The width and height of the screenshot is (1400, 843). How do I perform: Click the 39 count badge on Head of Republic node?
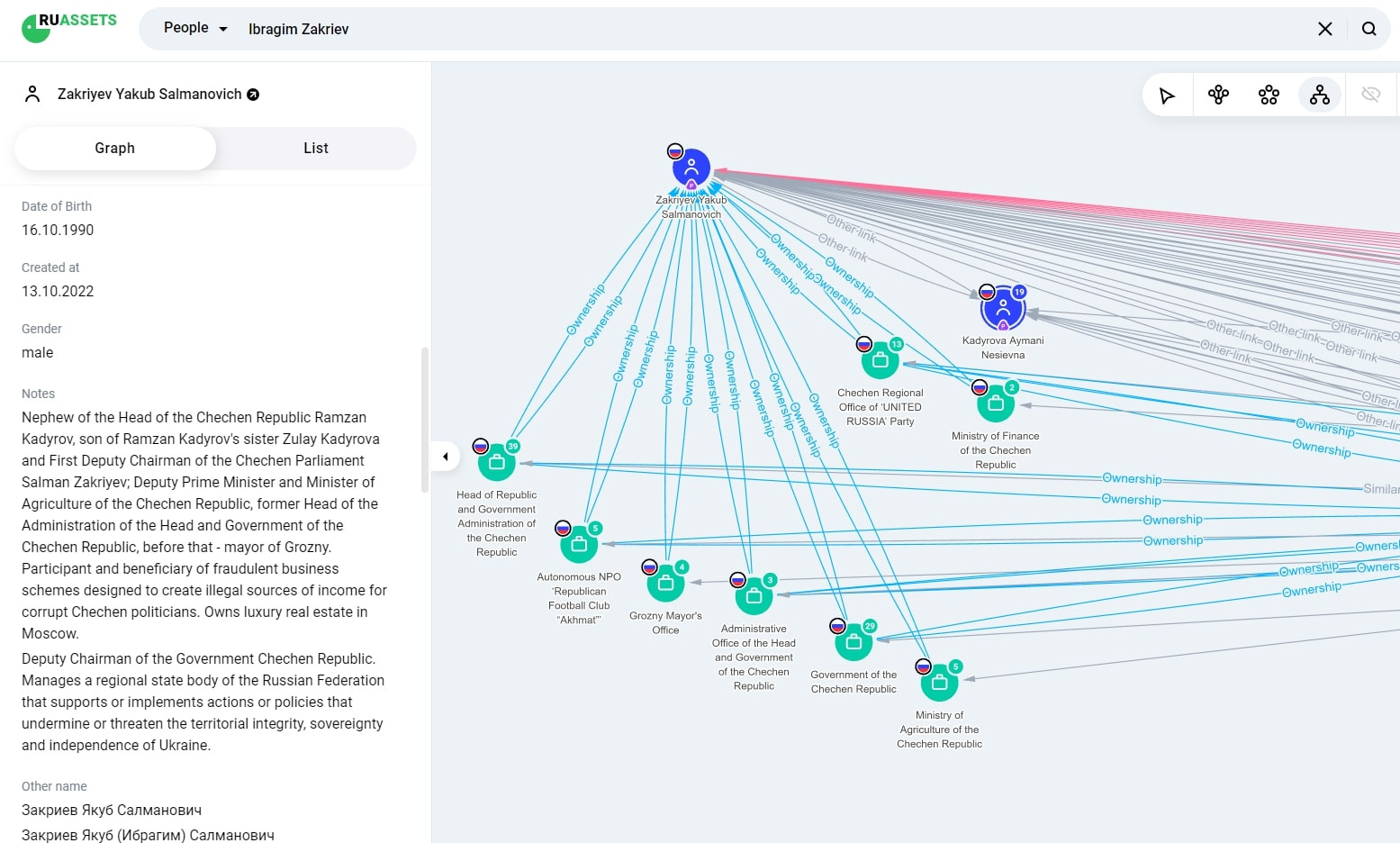click(513, 446)
